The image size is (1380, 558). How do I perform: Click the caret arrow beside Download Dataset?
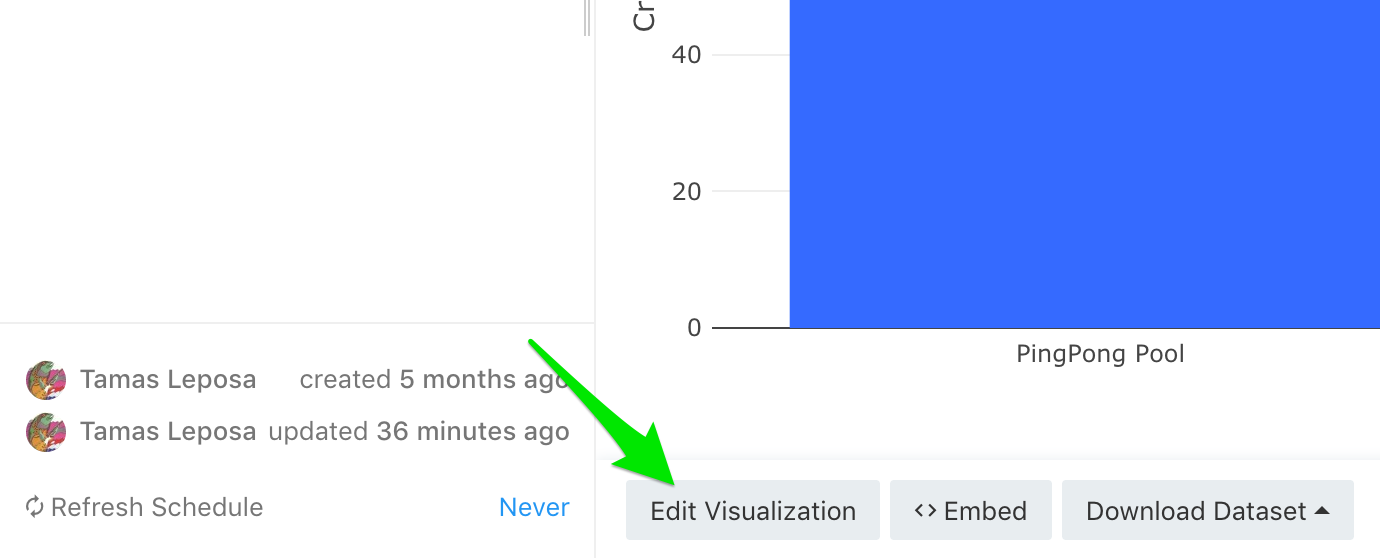(x=1322, y=510)
